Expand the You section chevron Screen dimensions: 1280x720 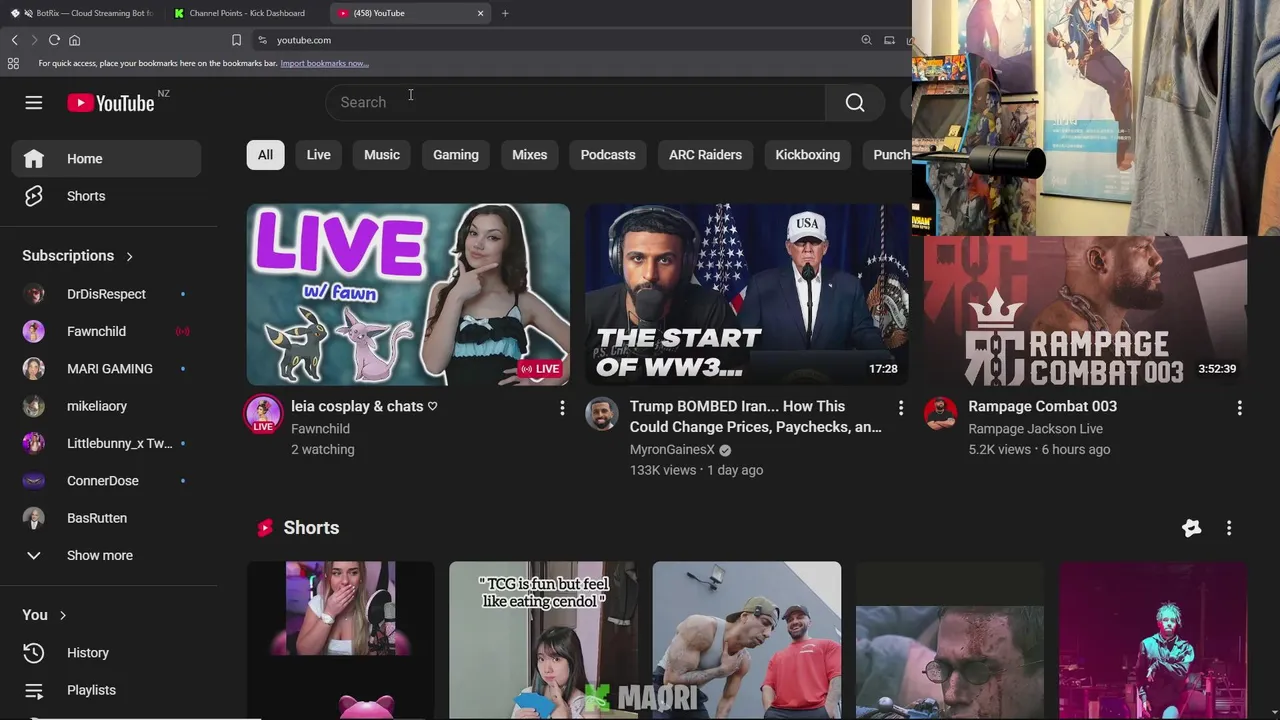tap(62, 615)
